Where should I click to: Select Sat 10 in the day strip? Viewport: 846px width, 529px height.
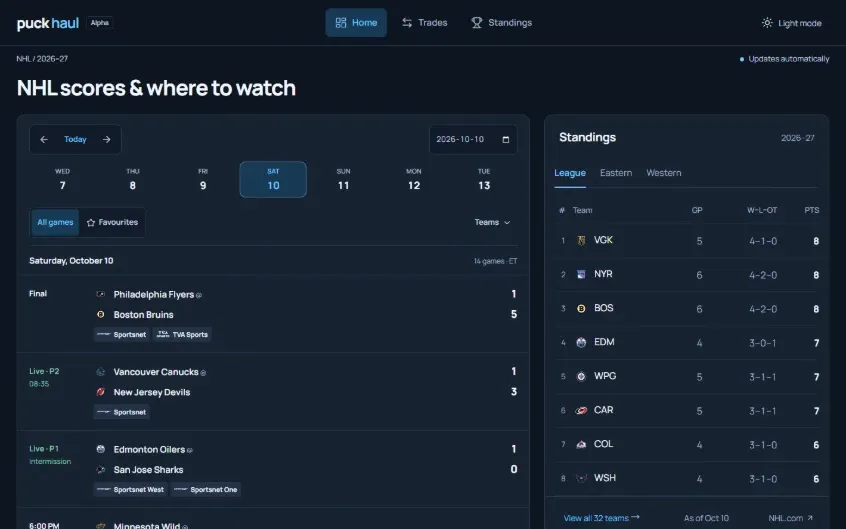pos(273,180)
